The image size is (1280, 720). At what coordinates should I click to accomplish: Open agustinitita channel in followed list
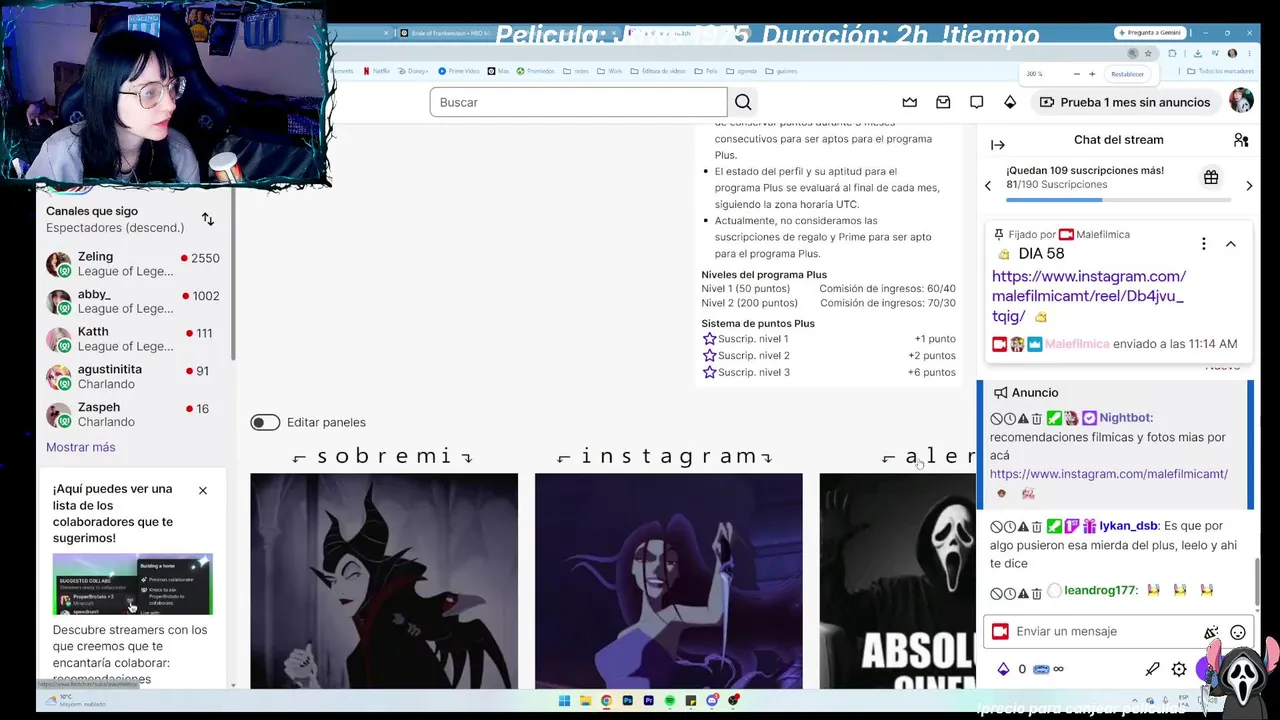tap(134, 376)
